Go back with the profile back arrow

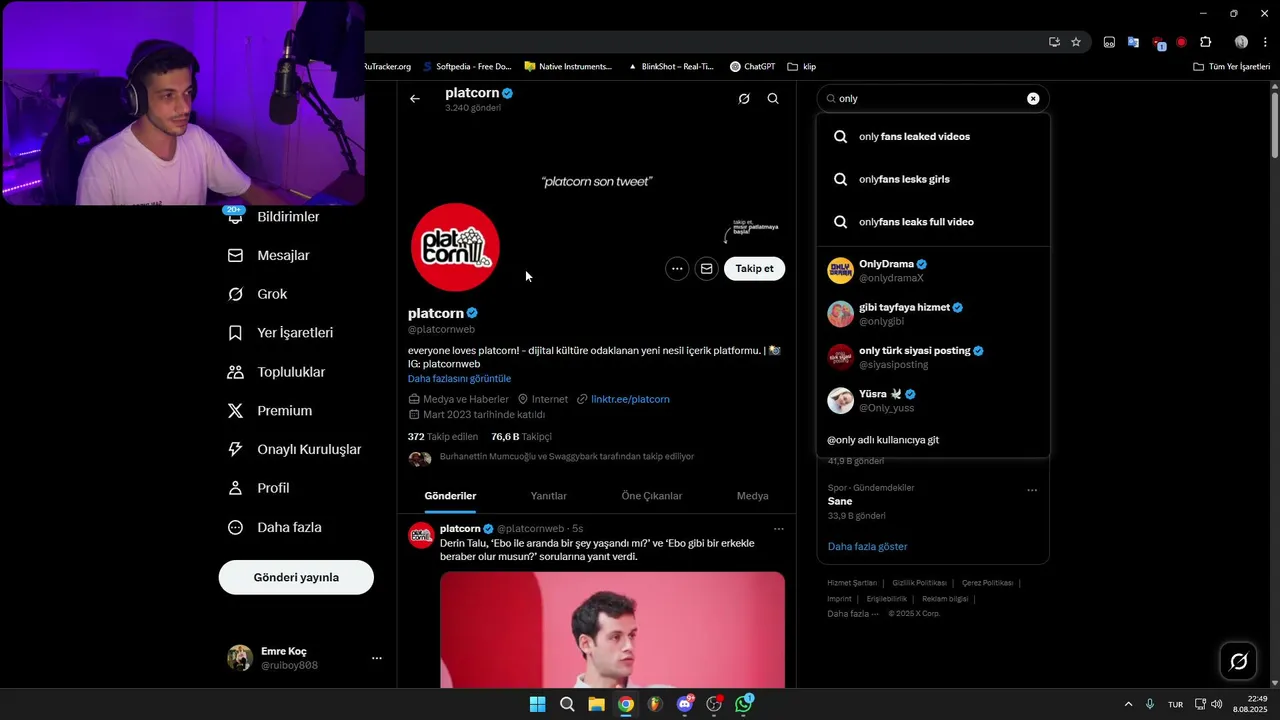tap(415, 99)
